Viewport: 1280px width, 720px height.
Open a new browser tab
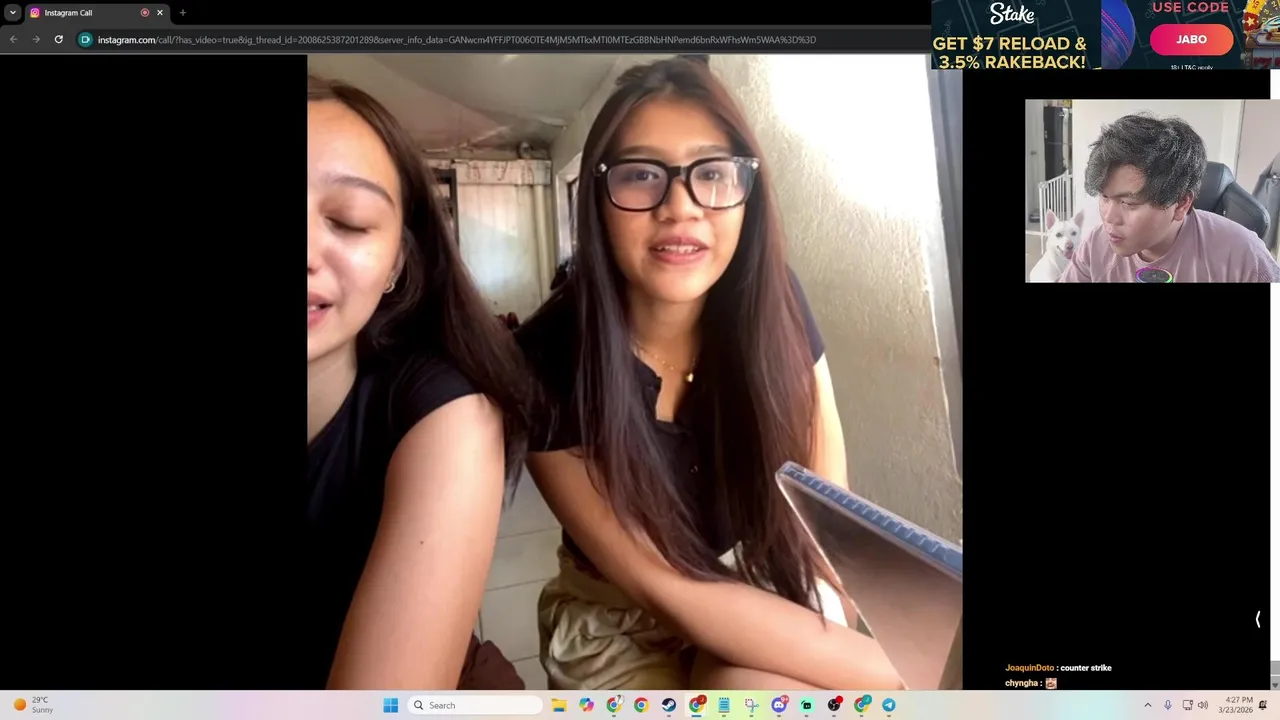(x=182, y=13)
